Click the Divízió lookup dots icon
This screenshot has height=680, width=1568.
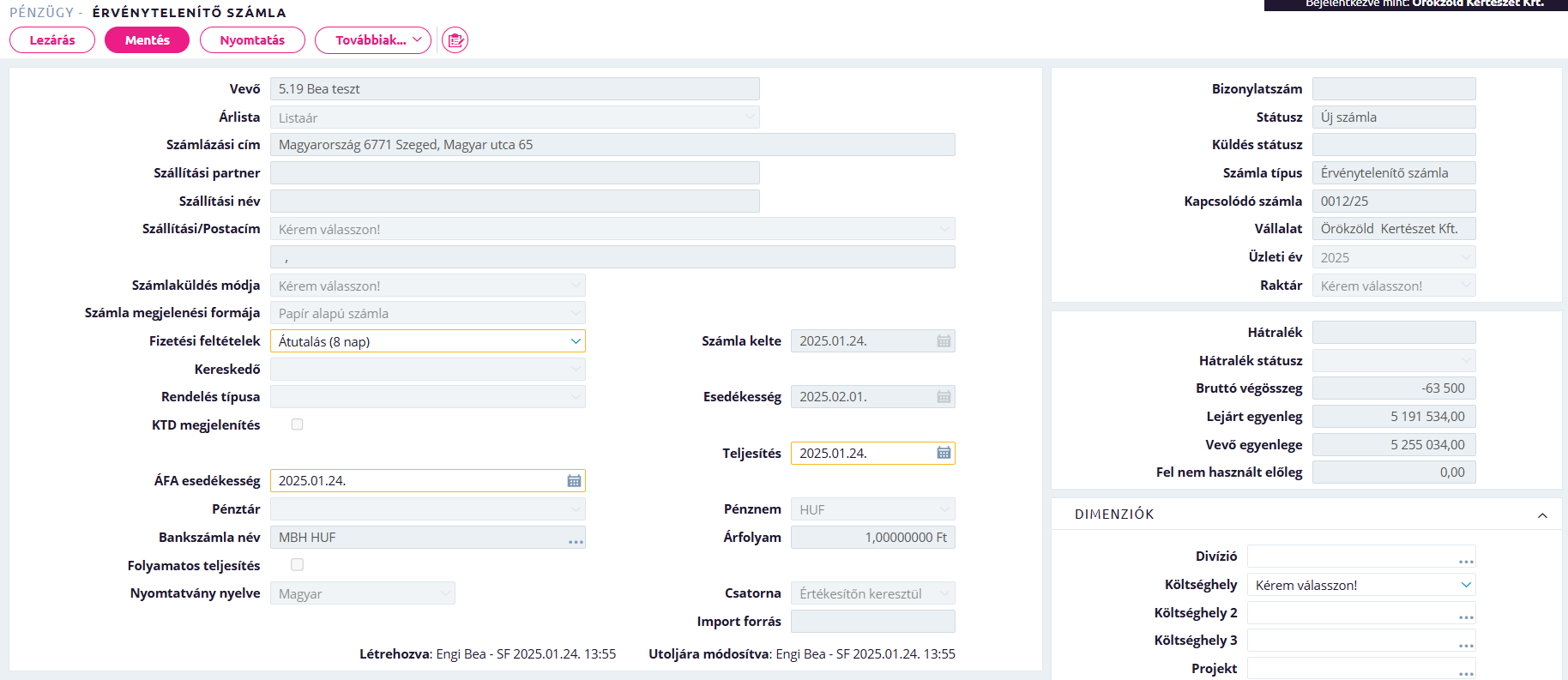pyautogui.click(x=1466, y=559)
